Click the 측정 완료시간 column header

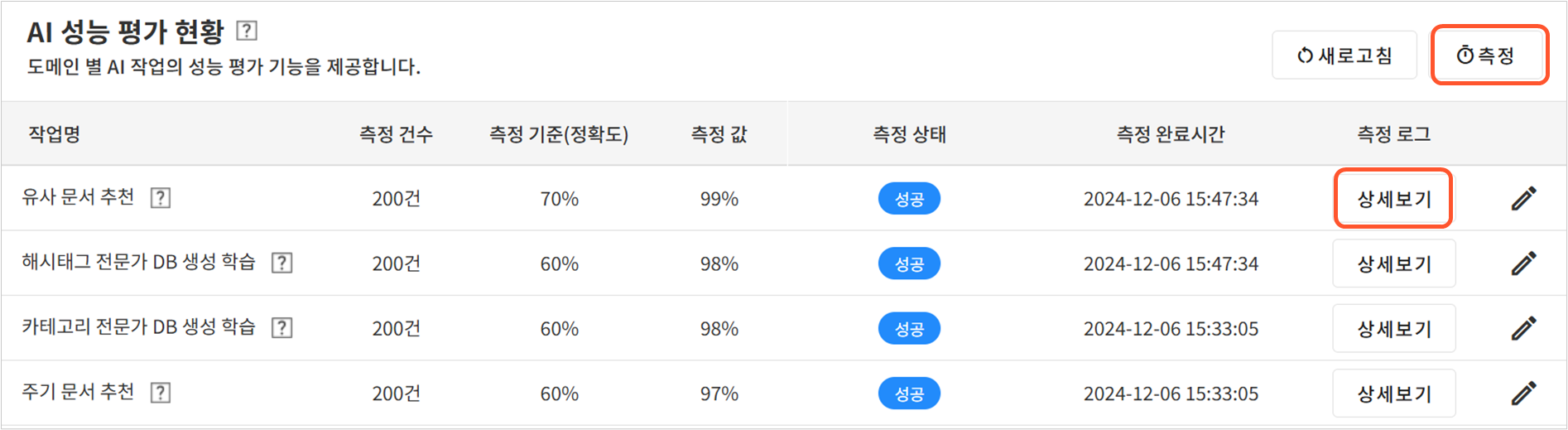tap(1170, 134)
